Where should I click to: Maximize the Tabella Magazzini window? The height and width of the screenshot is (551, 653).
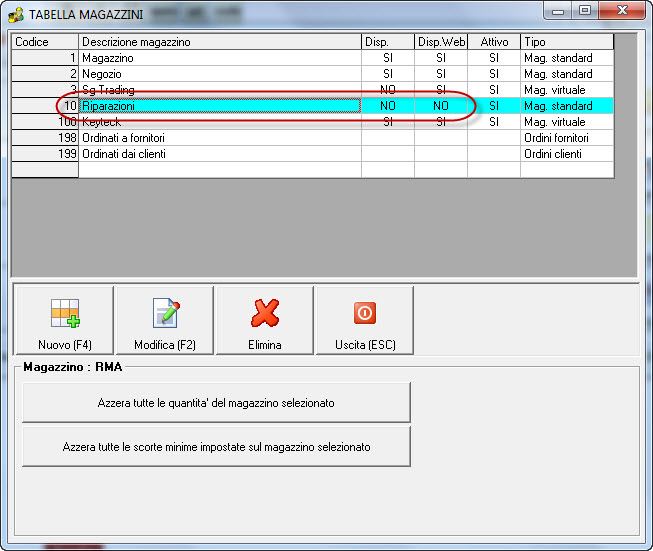[x=585, y=10]
